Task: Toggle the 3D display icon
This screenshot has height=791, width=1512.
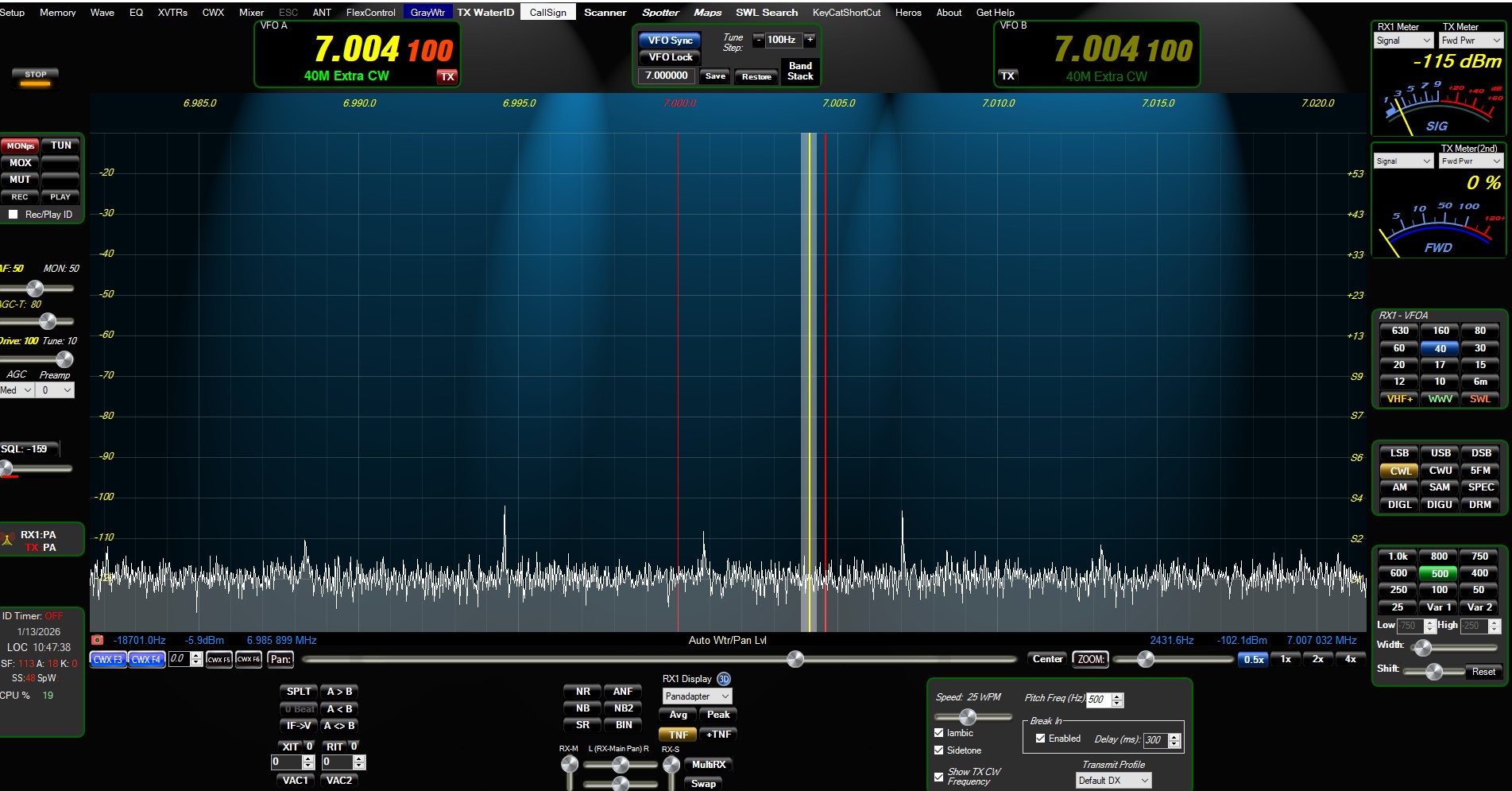Action: click(723, 679)
